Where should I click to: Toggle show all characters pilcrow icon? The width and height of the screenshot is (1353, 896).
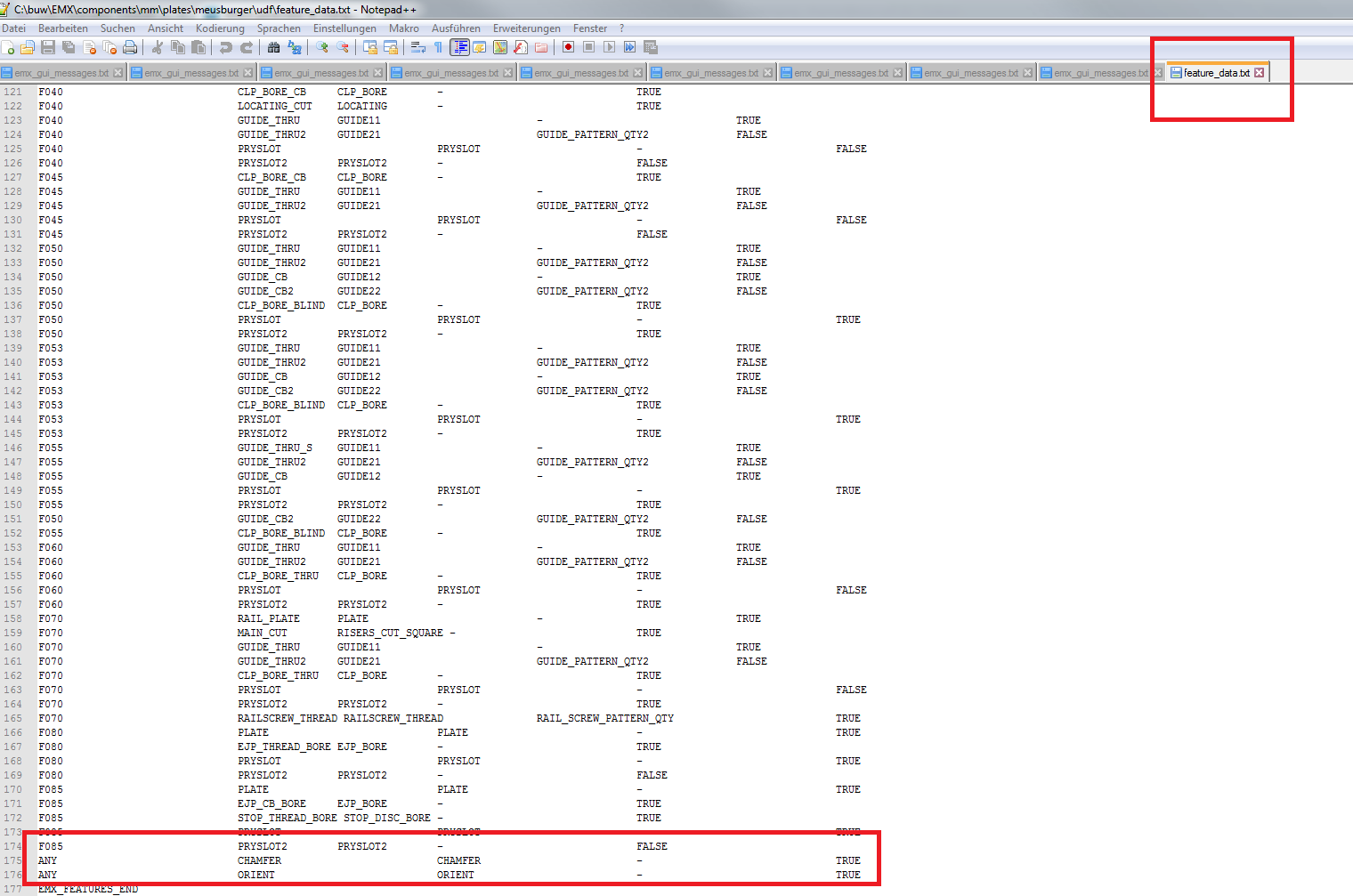[438, 47]
